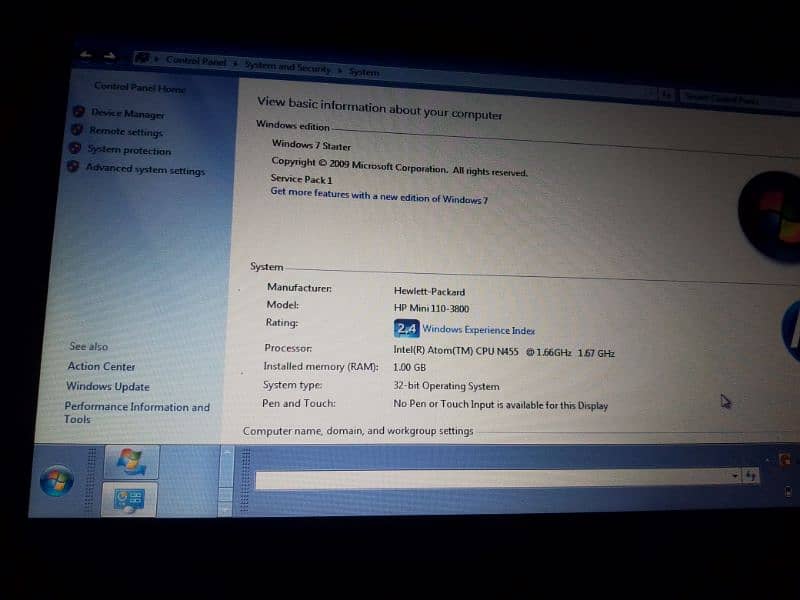Expand the taskbar address bar dropdown
The width and height of the screenshot is (800, 600).
(735, 476)
